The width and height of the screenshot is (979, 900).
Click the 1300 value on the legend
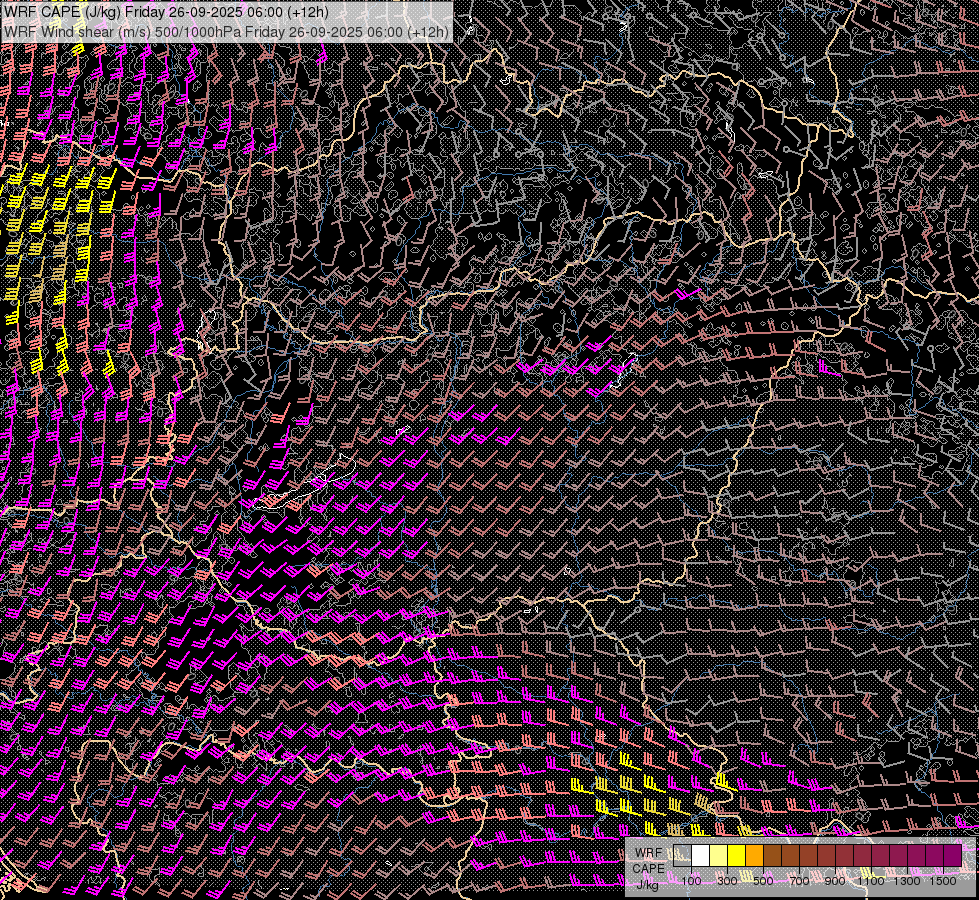click(907, 881)
